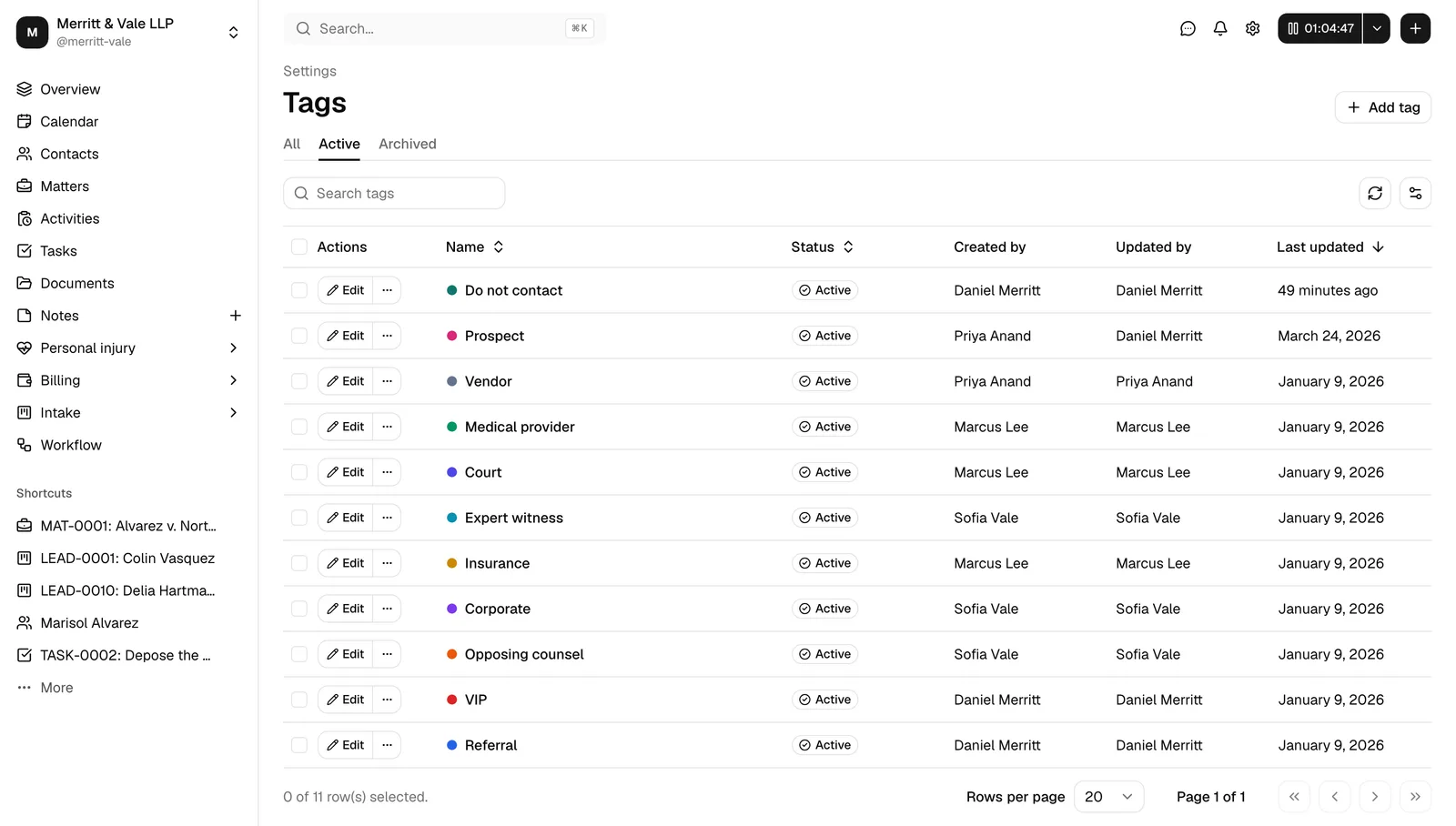Check the Do not contact row checkbox
This screenshot has width=1456, height=826.
[x=299, y=290]
